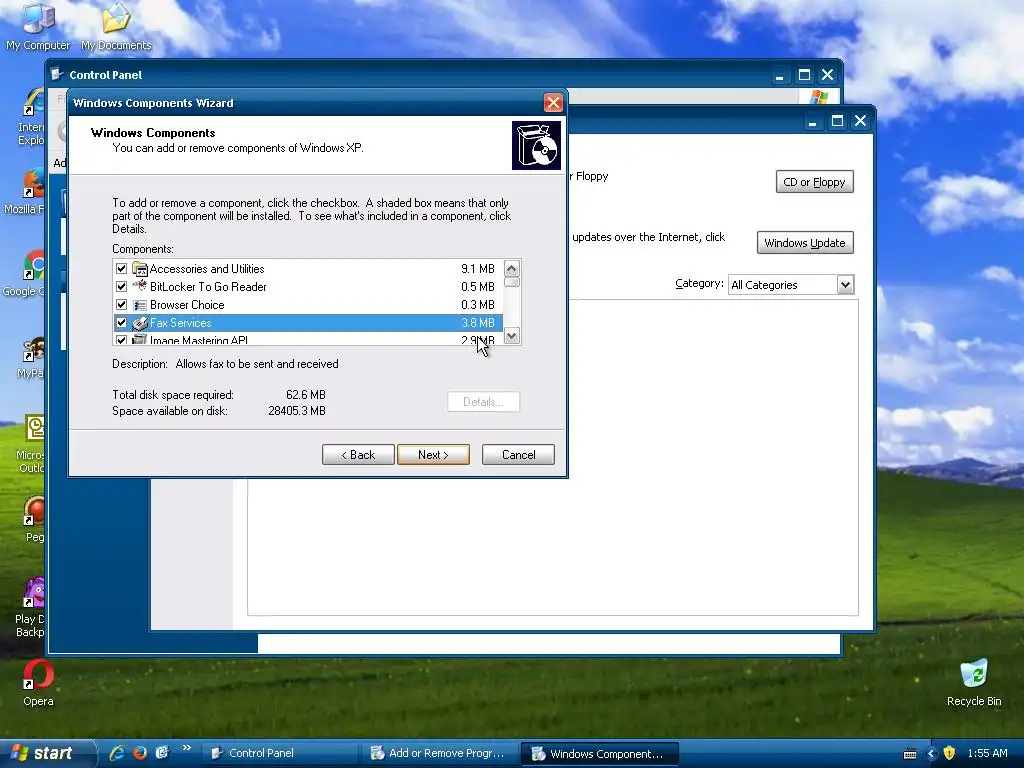The height and width of the screenshot is (768, 1024).
Task: Click the components list scrollbar thumb
Action: click(511, 282)
